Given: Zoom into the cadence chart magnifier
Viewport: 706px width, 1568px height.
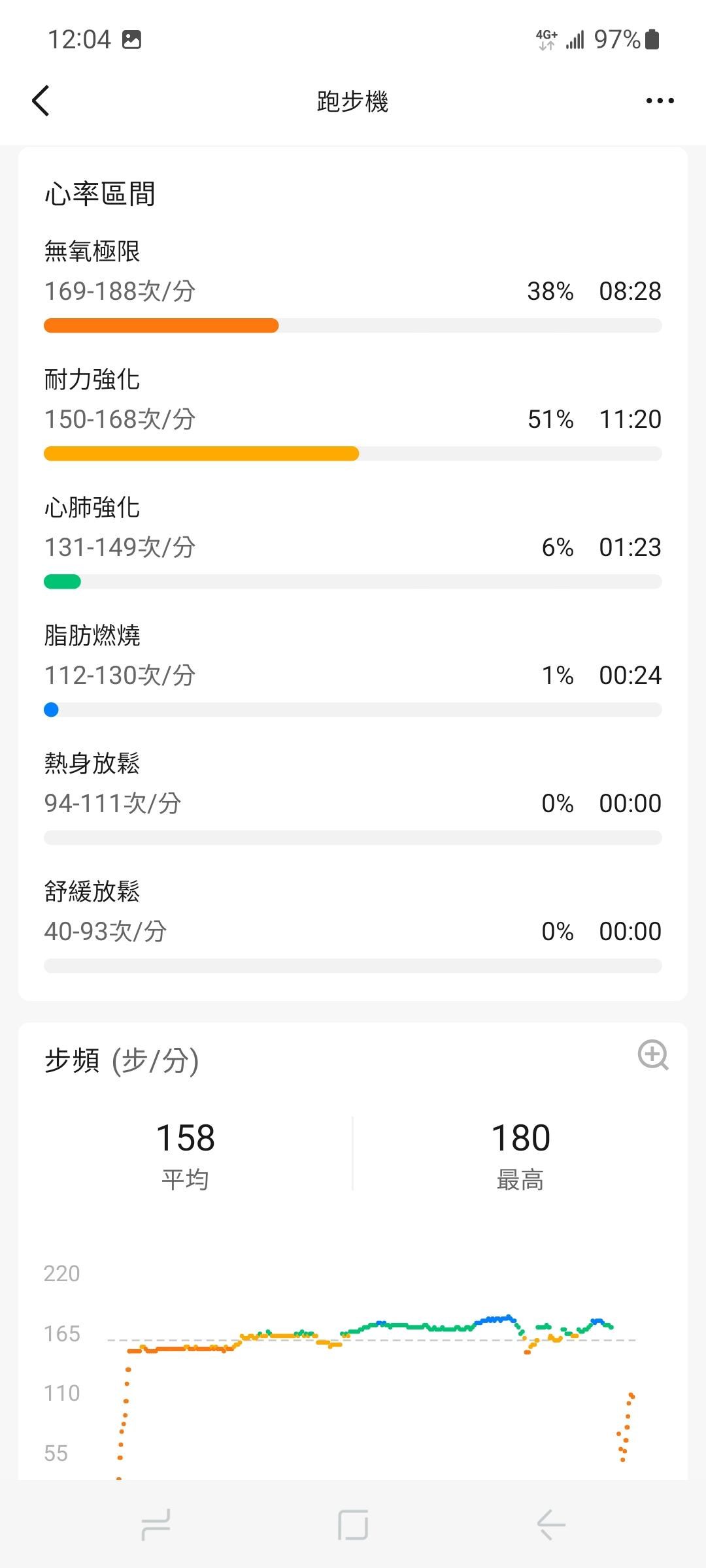Looking at the screenshot, I should pos(652,1054).
